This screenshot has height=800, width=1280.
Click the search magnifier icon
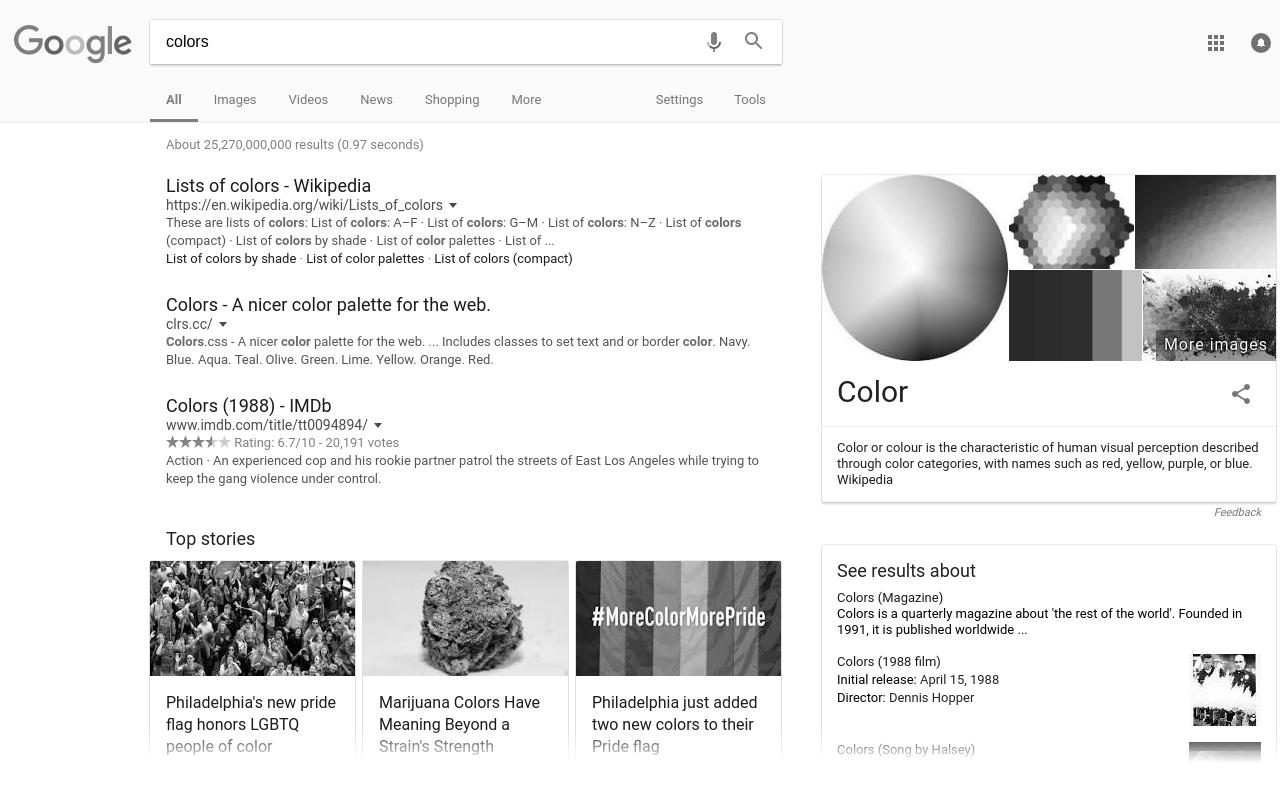point(754,42)
